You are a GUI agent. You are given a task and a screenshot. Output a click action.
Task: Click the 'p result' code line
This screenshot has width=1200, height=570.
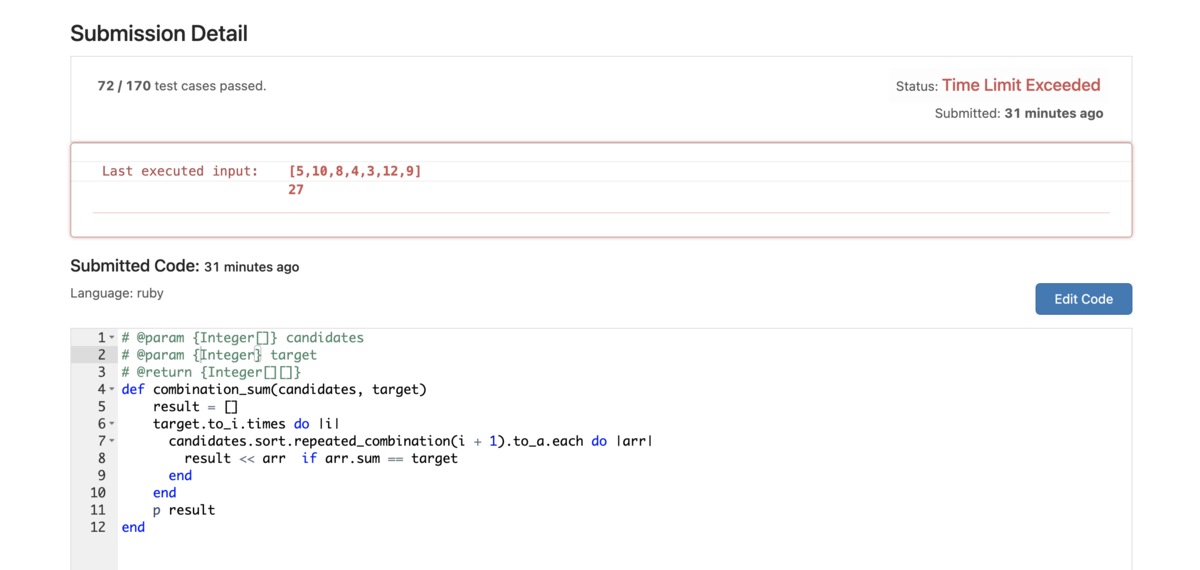(x=184, y=510)
